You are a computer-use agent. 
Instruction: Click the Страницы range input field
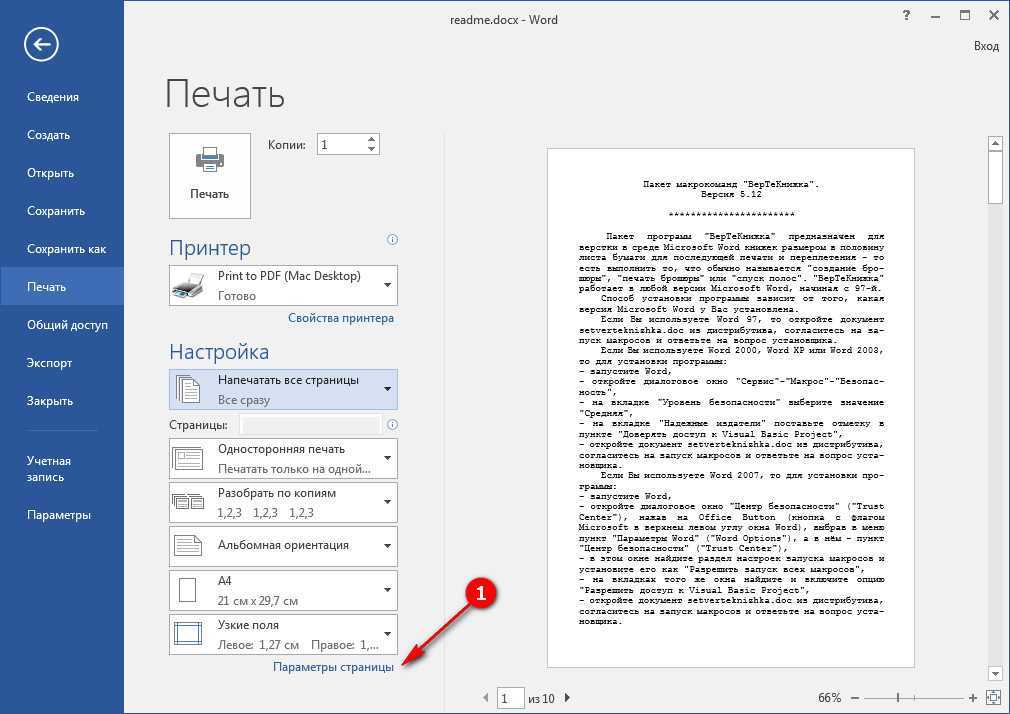(x=310, y=425)
